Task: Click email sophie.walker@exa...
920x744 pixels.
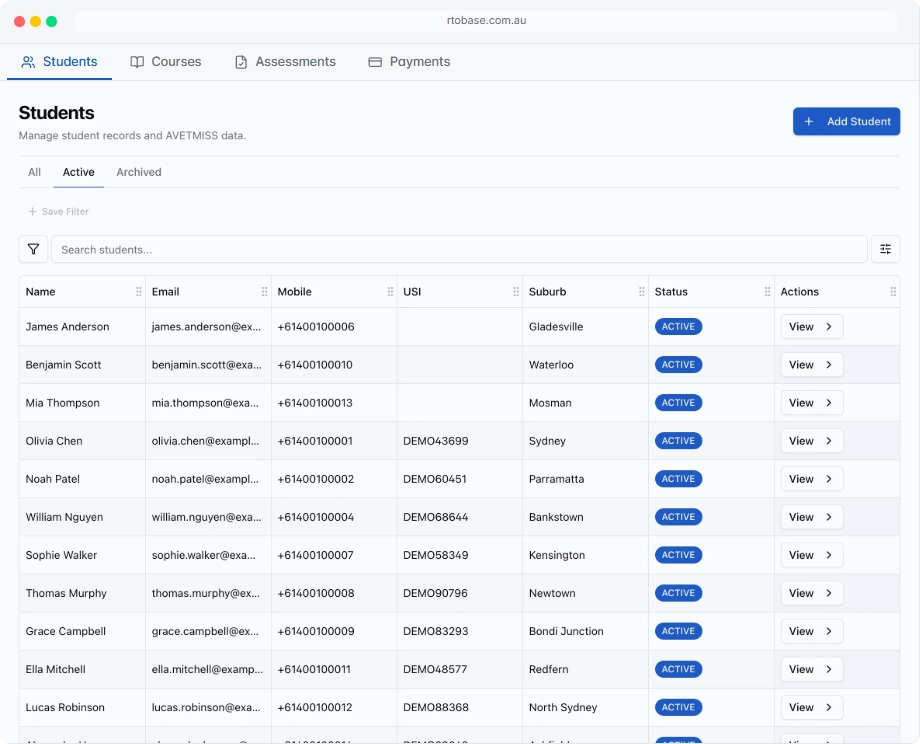Action: (x=204, y=555)
